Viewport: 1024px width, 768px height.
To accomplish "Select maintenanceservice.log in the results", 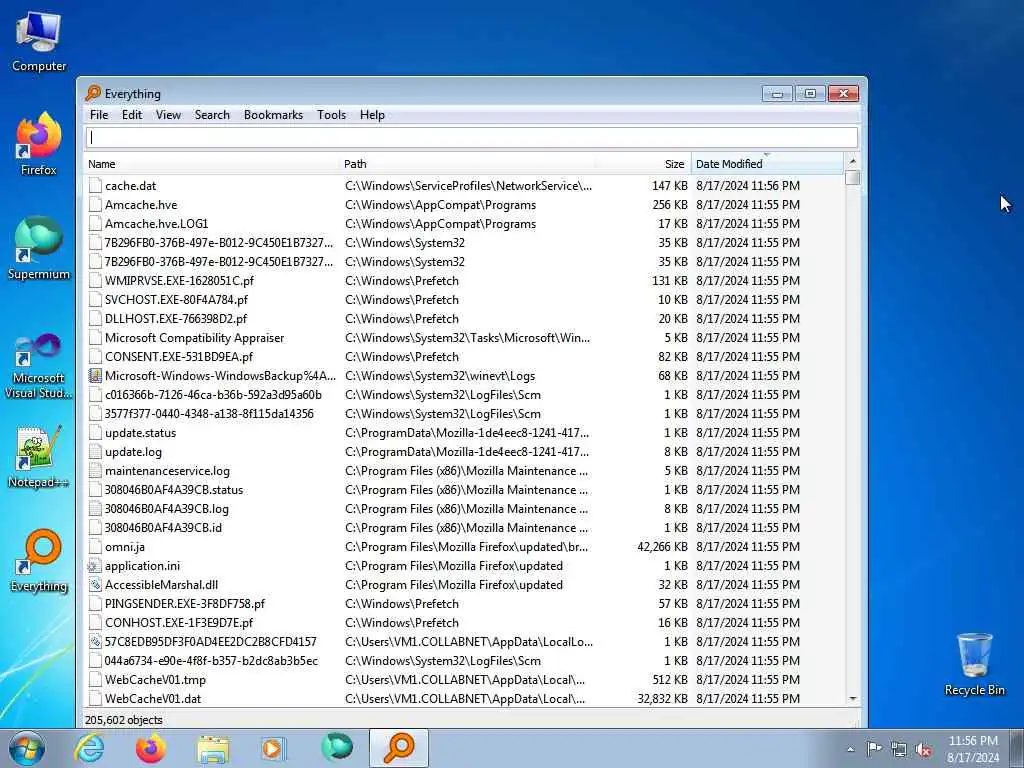I will point(464,471).
